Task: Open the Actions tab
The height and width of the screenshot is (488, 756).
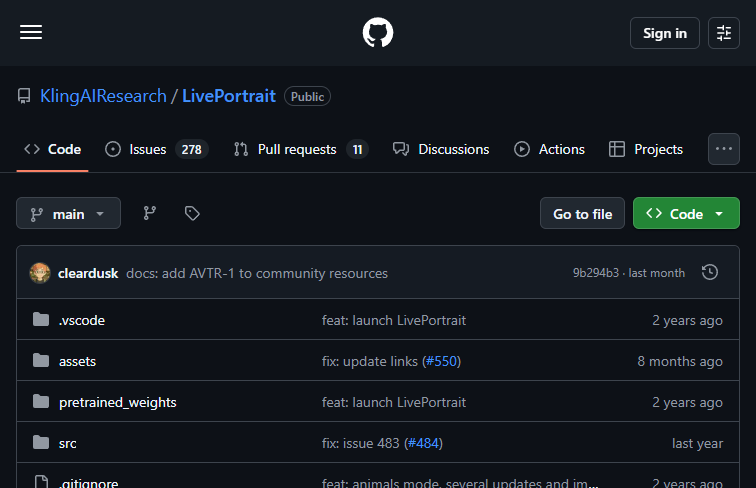Action: point(549,149)
